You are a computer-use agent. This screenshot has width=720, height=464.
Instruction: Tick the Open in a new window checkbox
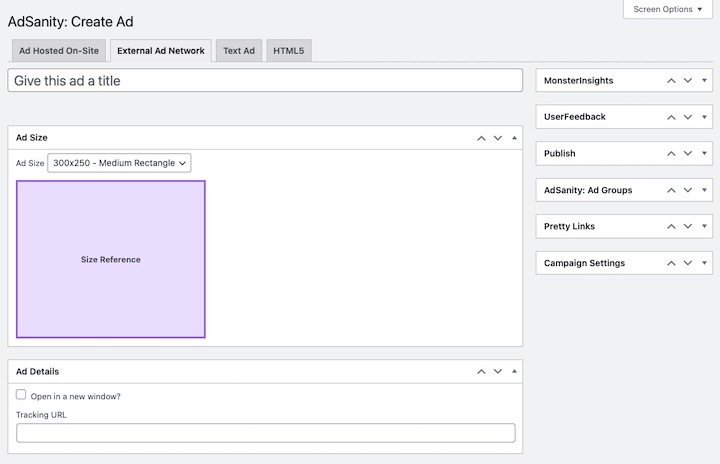21,395
